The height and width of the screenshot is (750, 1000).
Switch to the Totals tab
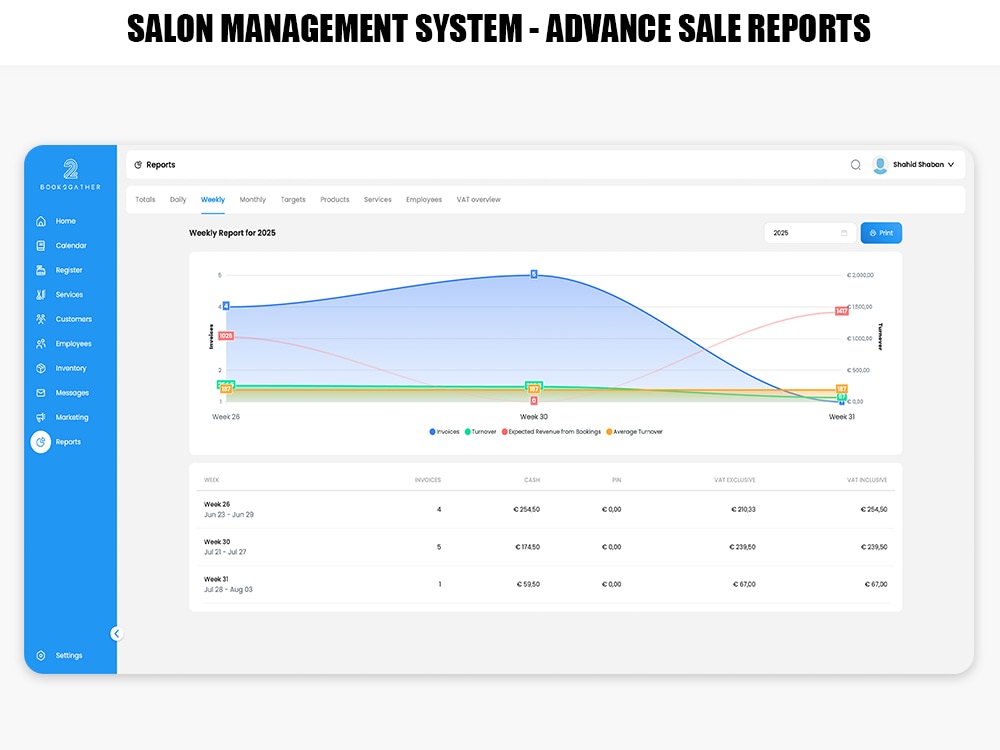(145, 200)
